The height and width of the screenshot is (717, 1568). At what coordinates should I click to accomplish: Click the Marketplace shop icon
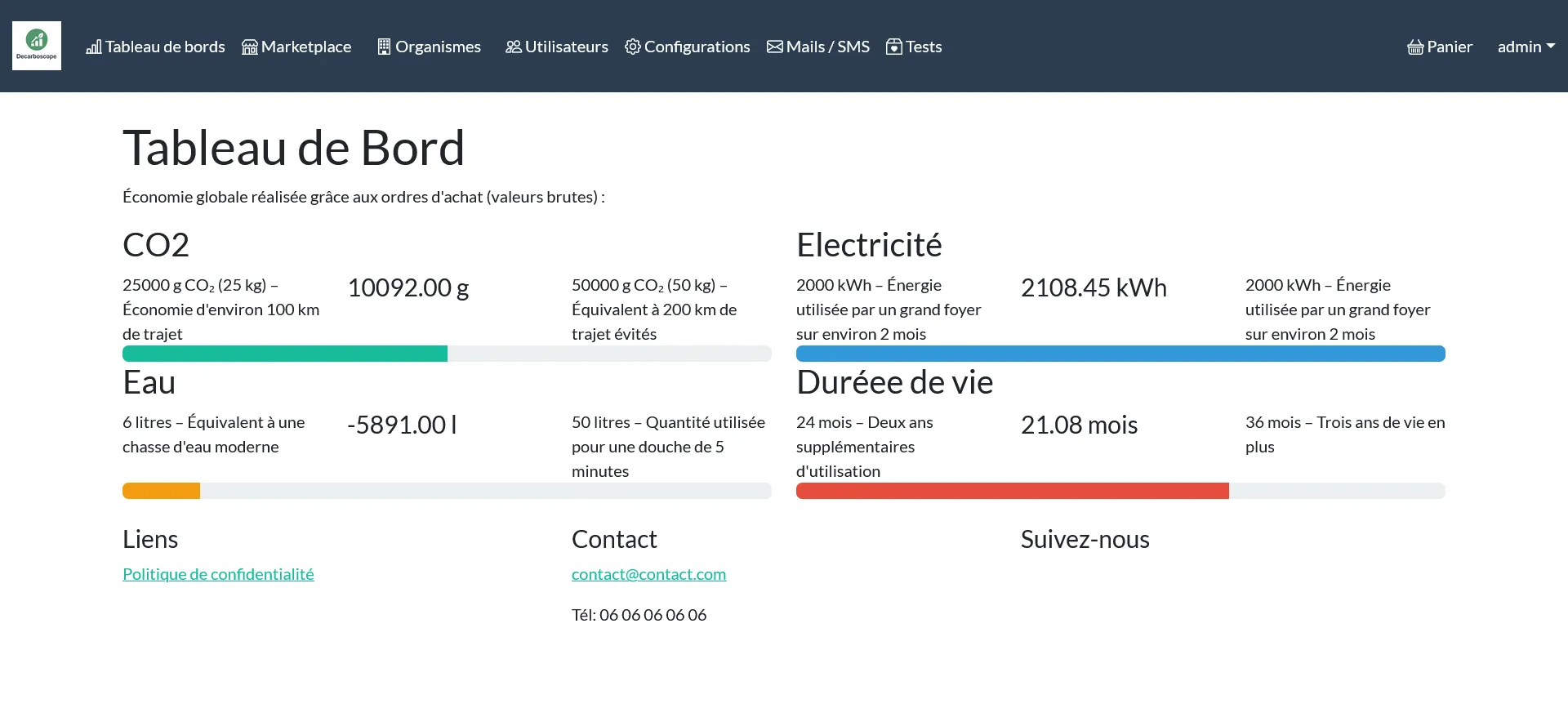[x=250, y=47]
